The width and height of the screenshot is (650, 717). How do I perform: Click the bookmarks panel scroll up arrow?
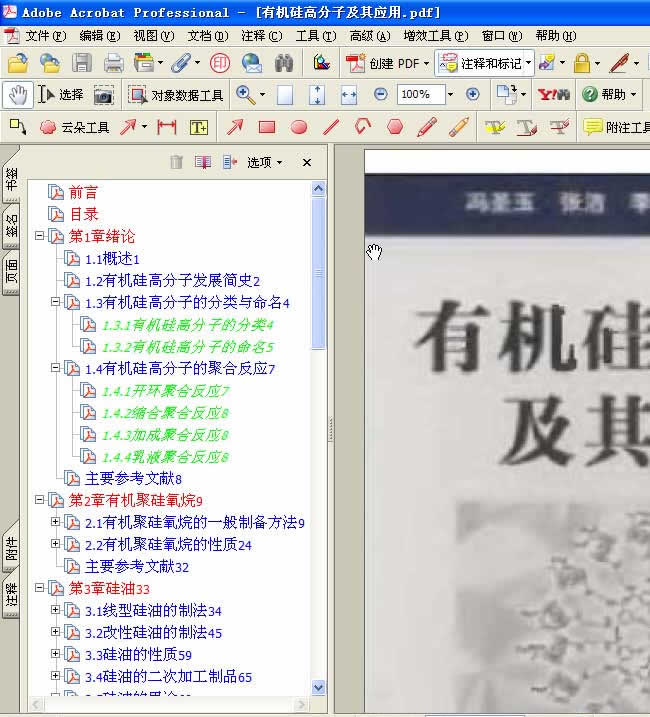tap(318, 188)
